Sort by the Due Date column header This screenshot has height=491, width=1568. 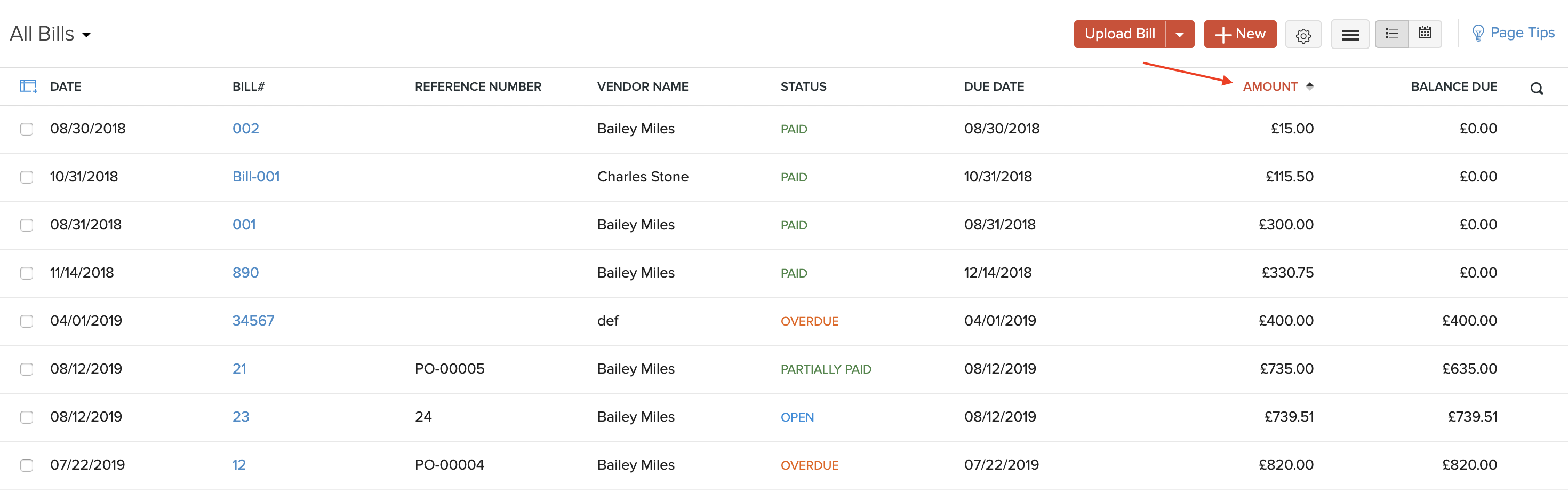point(994,86)
